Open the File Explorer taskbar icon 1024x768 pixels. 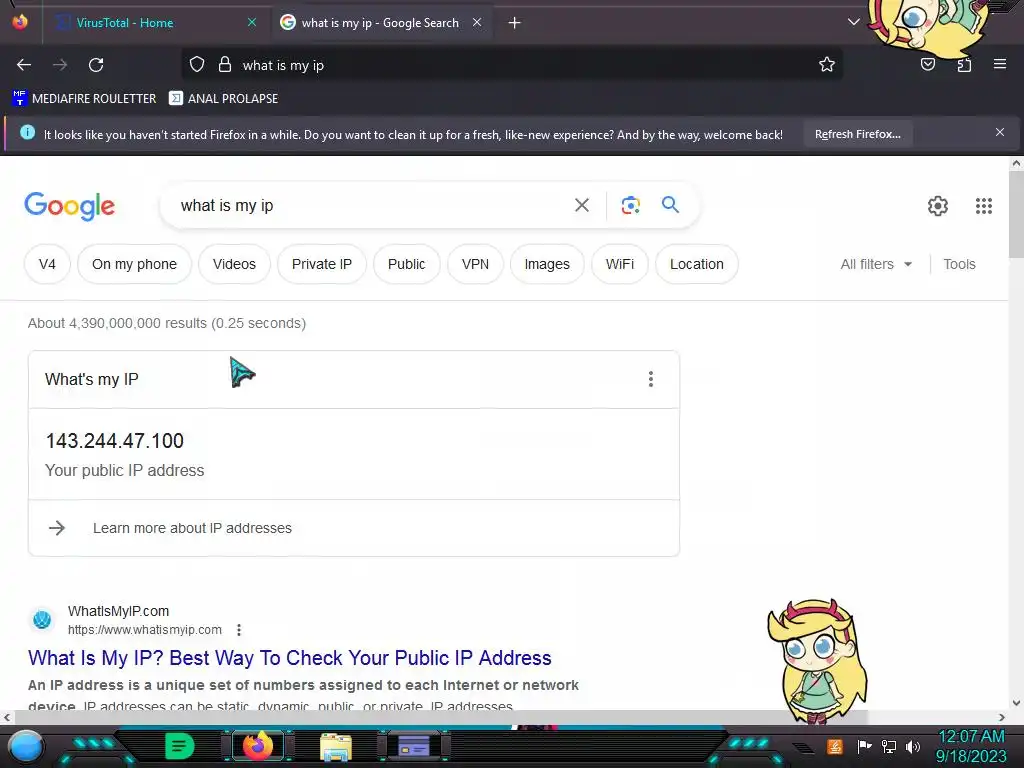click(336, 747)
